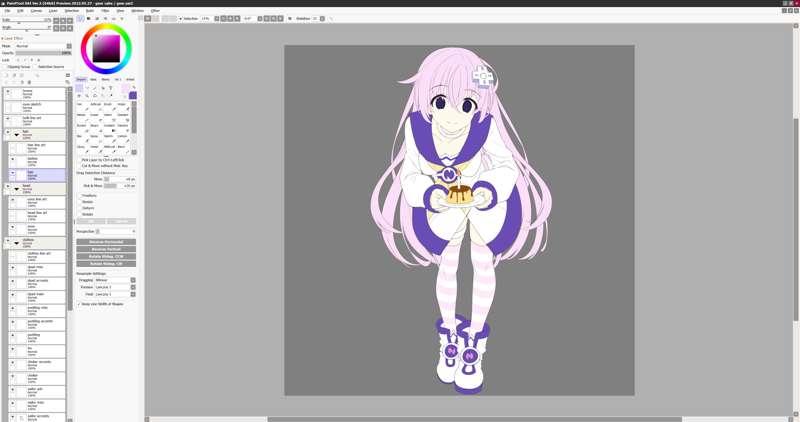Open the Stabilizer value dropdown
800x422 pixels.
[322, 18]
